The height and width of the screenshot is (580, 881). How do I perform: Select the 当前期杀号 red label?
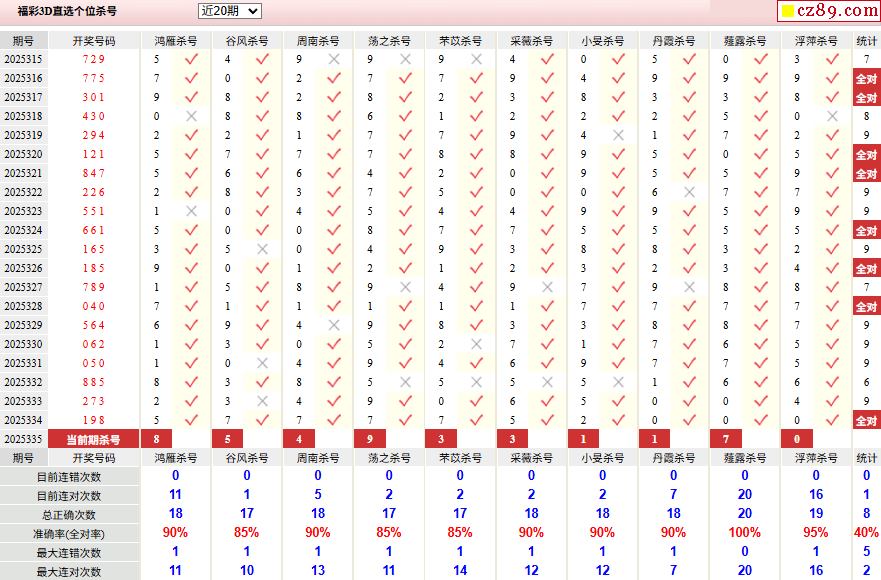[93, 439]
